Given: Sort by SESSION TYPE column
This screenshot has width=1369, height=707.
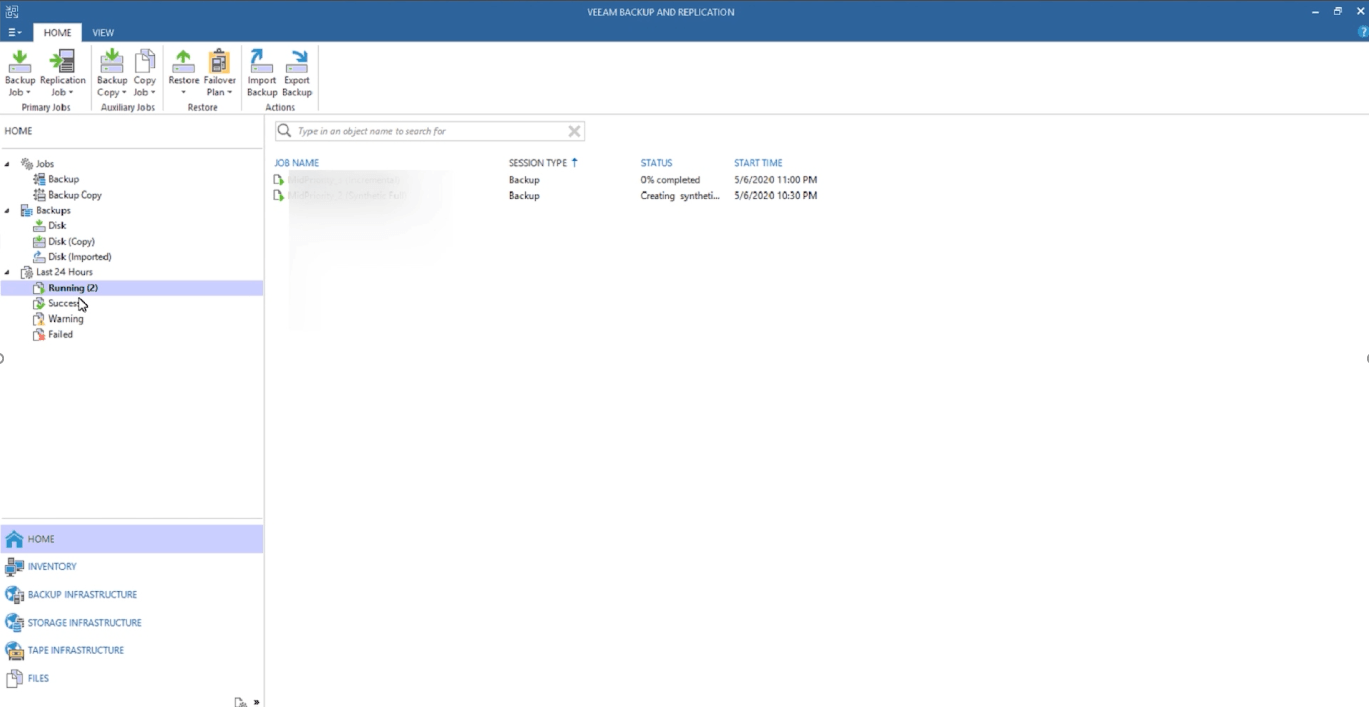Looking at the screenshot, I should pyautogui.click(x=538, y=163).
